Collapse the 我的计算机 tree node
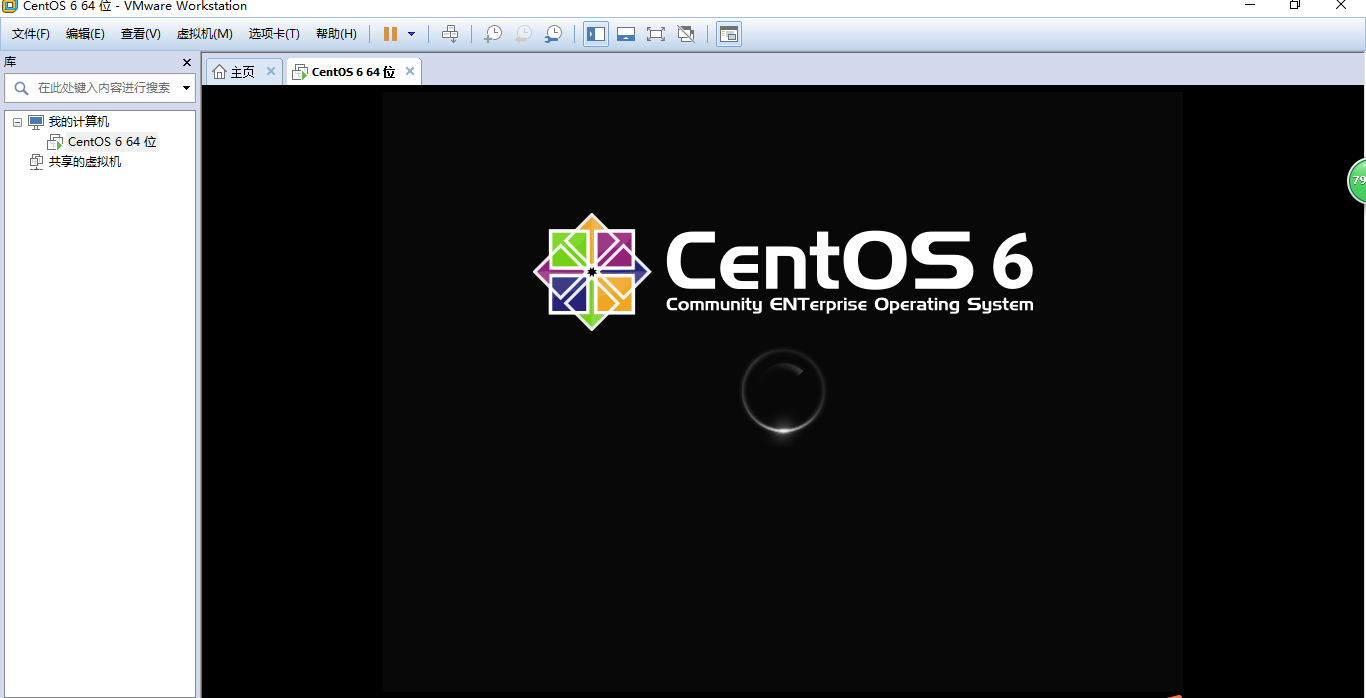 pyautogui.click(x=17, y=122)
